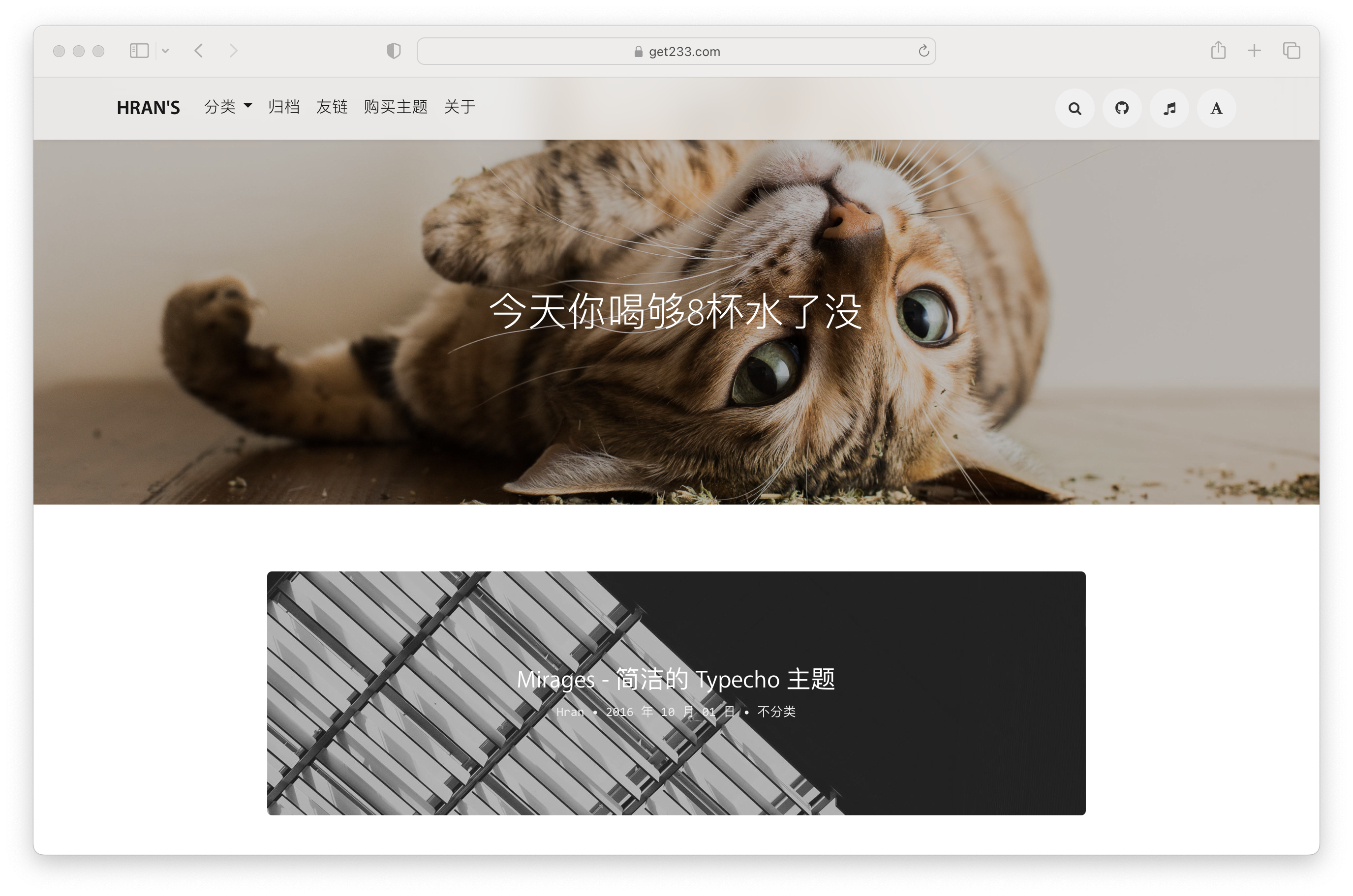This screenshot has height=896, width=1353.
Task: Open the 关于 menu item
Action: 460,106
